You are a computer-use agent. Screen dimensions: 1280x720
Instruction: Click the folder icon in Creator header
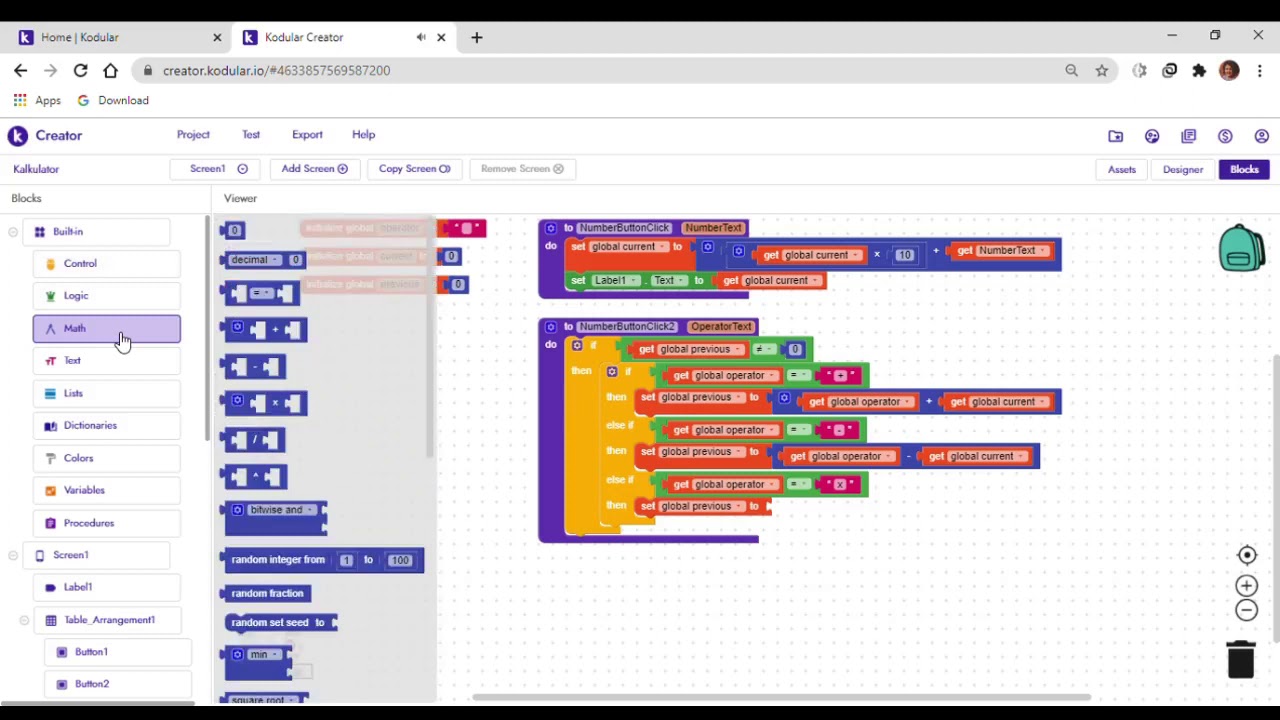point(1116,136)
